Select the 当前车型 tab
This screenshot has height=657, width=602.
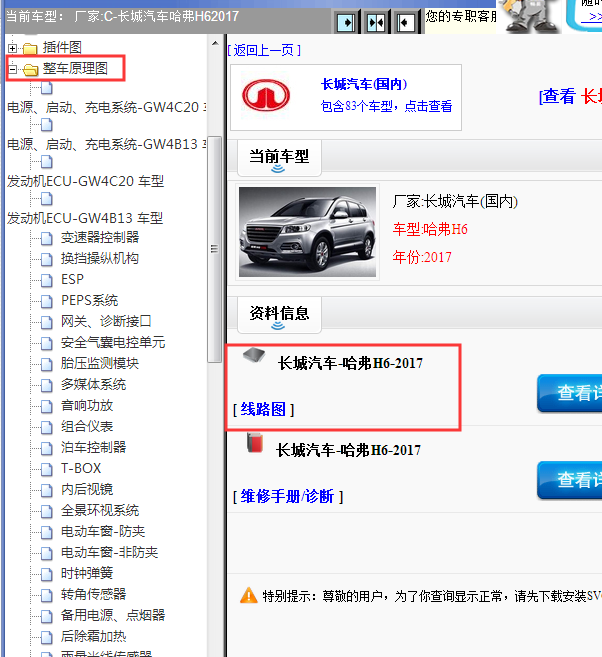(279, 158)
